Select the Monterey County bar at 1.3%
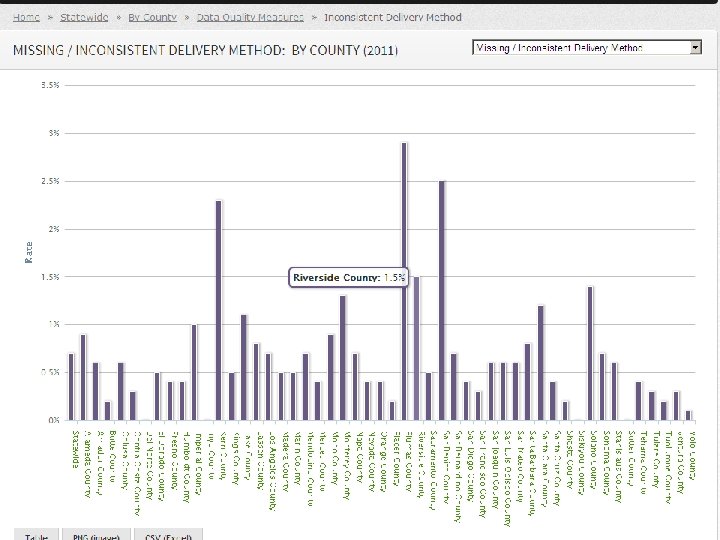 [x=343, y=358]
